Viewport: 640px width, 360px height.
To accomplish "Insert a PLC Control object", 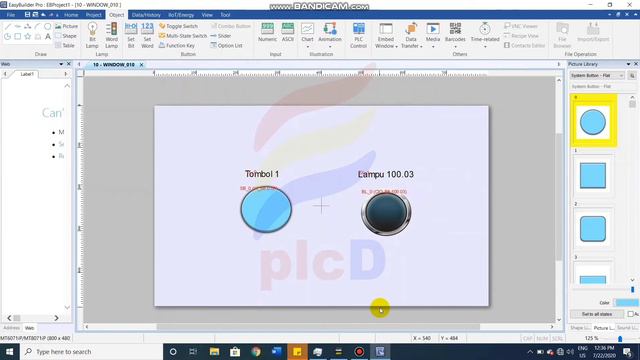I will [x=358, y=35].
